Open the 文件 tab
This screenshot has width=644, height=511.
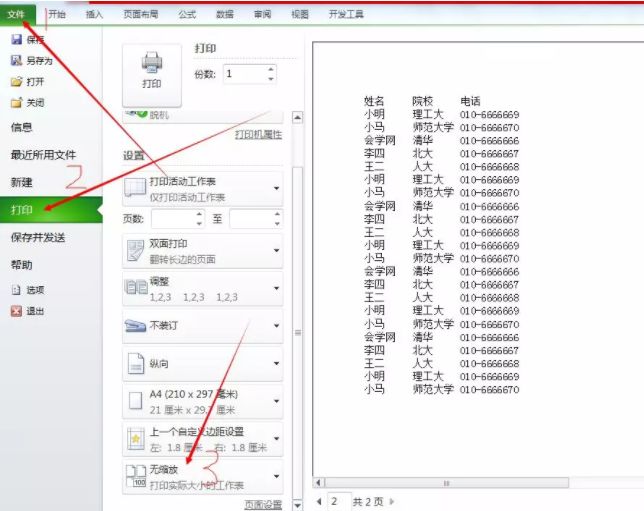pyautogui.click(x=16, y=14)
